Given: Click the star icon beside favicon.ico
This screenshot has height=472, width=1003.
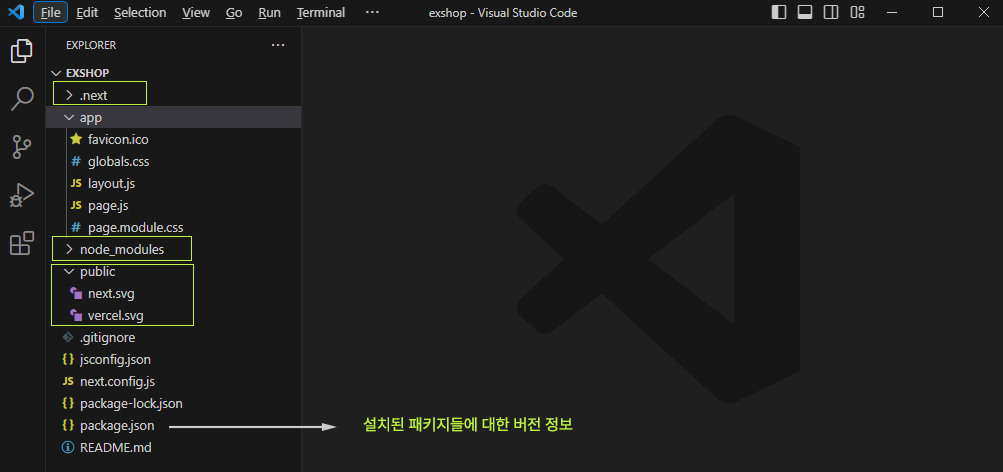Looking at the screenshot, I should pos(76,139).
